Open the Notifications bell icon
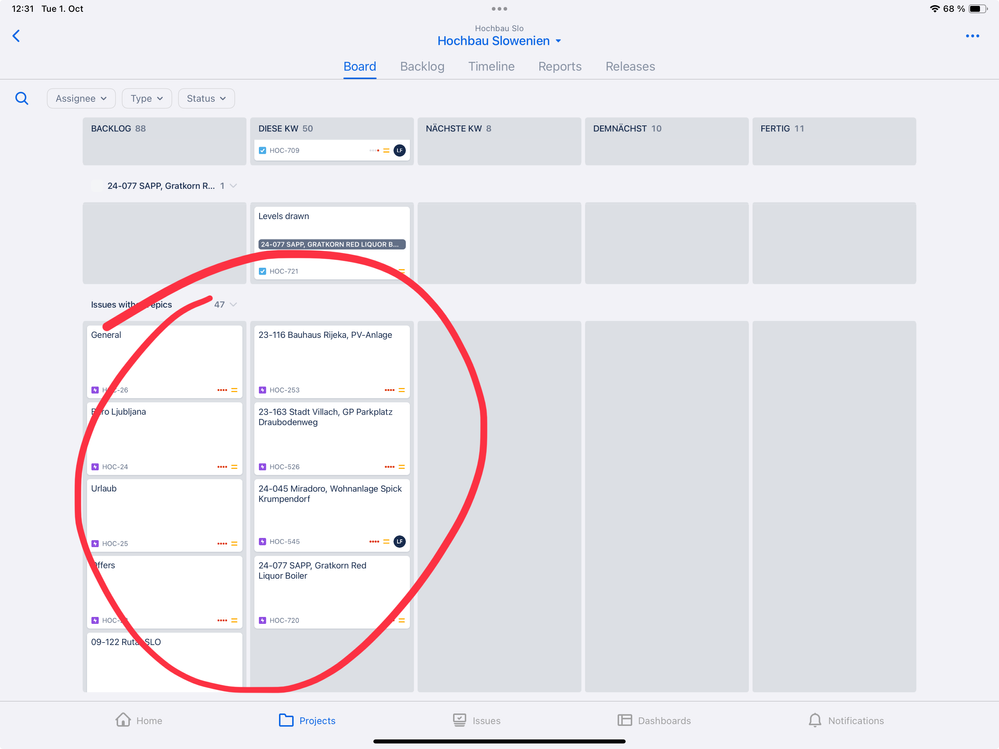This screenshot has height=749, width=999. [815, 720]
